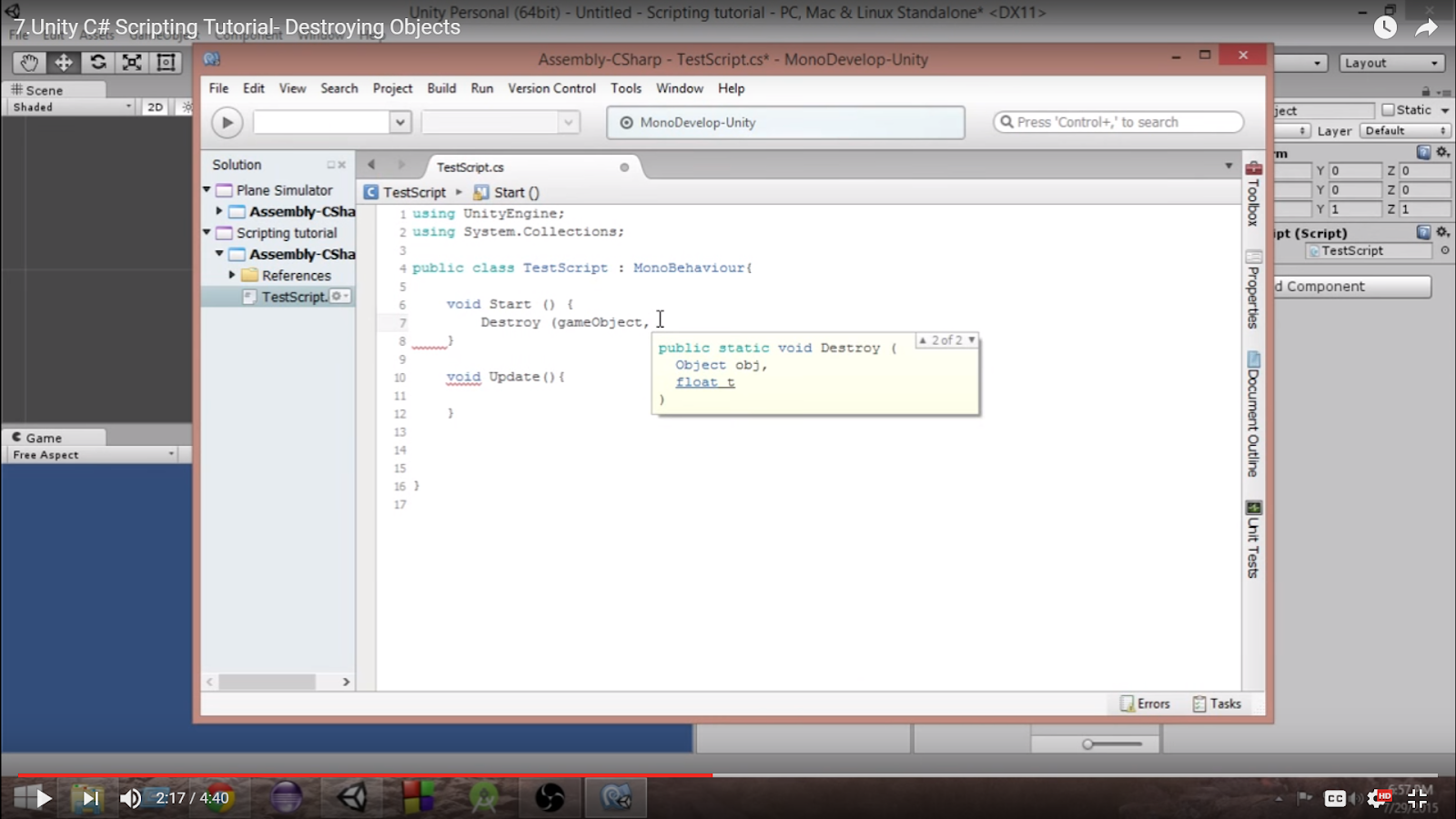Click the YouTube Share arrow icon
Image resolution: width=1456 pixels, height=819 pixels.
[1426, 27]
